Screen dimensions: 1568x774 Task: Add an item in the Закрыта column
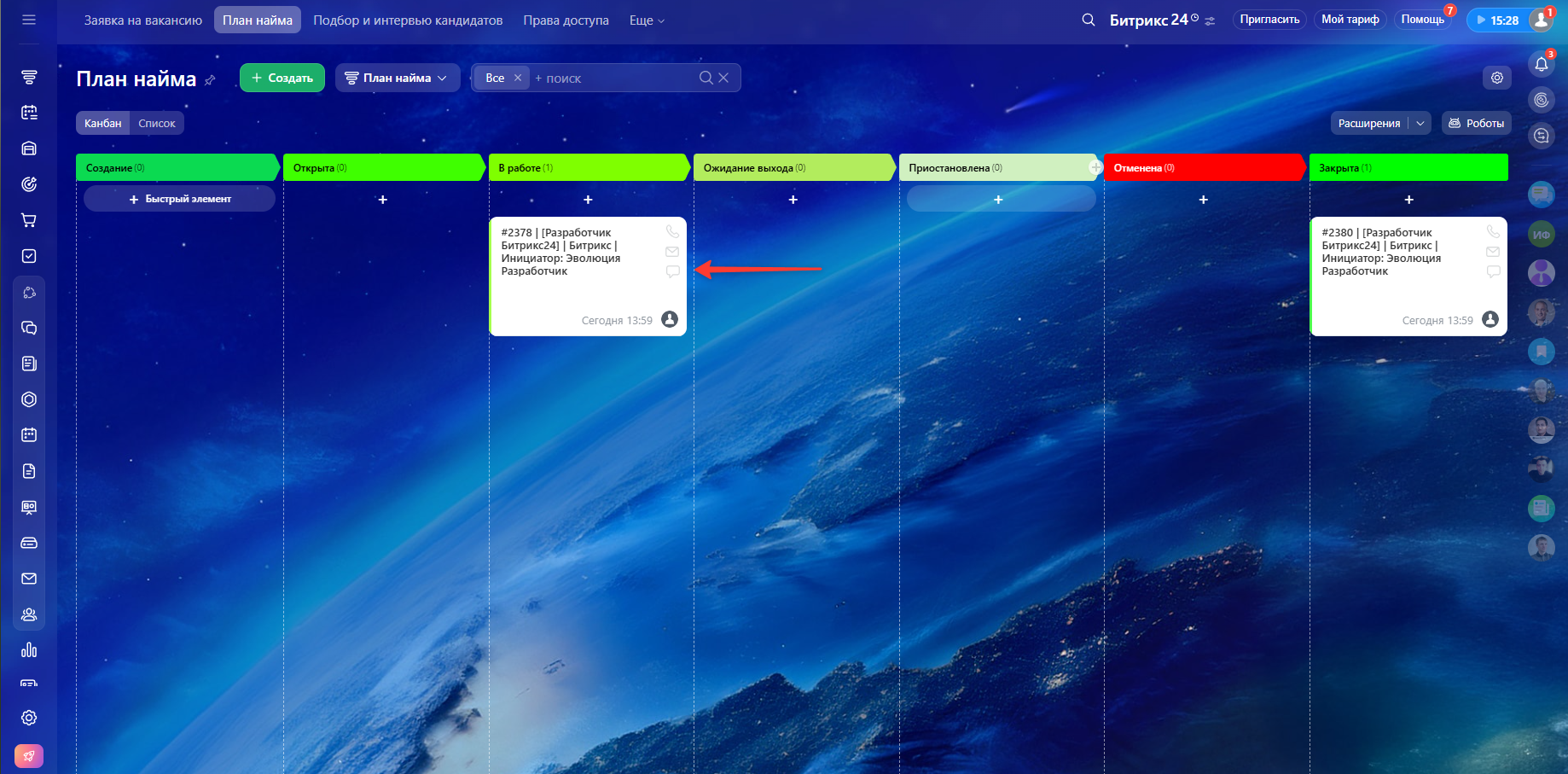point(1409,199)
